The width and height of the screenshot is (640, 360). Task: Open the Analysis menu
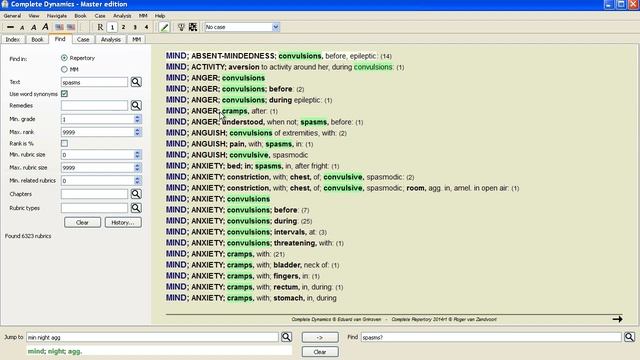(122, 16)
